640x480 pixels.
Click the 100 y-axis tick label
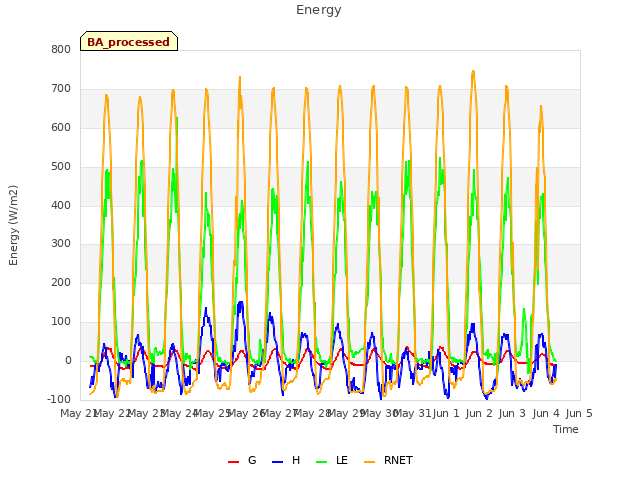coord(61,322)
